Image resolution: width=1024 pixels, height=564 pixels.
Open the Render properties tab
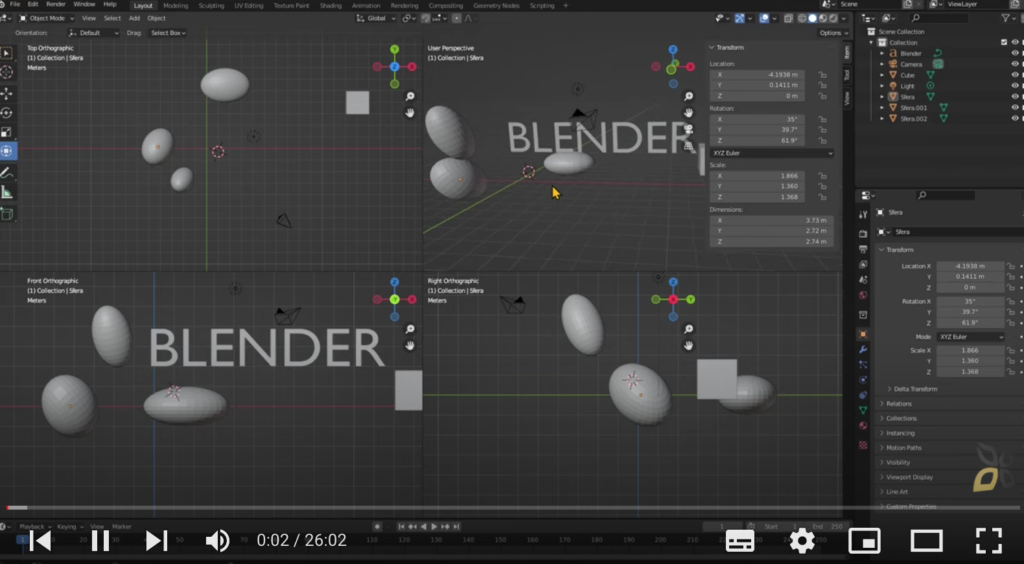point(863,234)
